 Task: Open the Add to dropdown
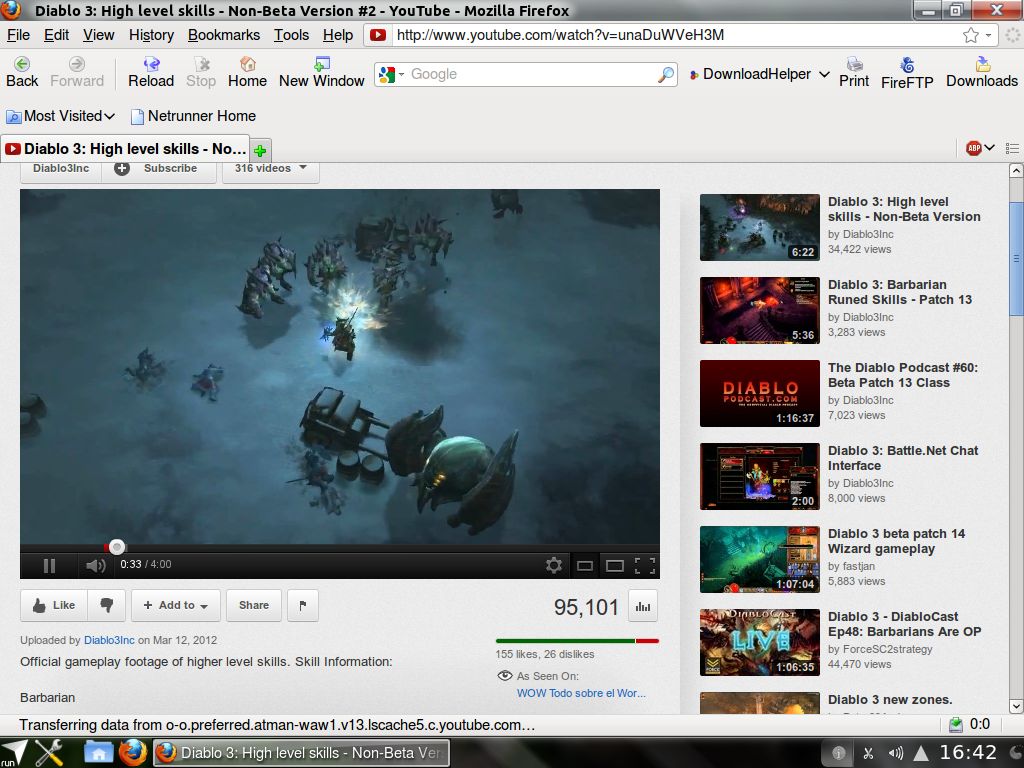176,605
